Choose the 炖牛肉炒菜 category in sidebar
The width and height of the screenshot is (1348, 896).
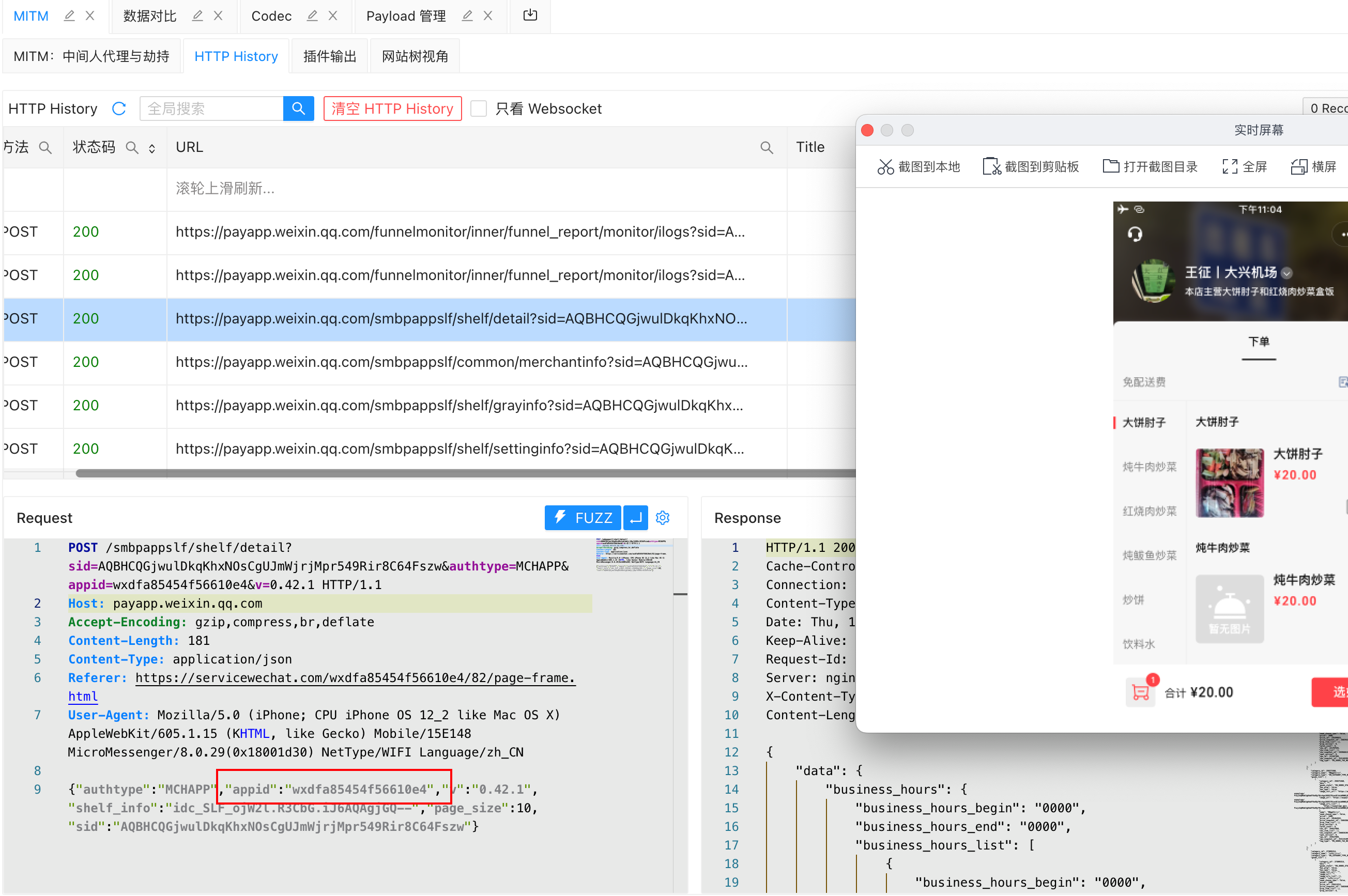pyautogui.click(x=1149, y=468)
